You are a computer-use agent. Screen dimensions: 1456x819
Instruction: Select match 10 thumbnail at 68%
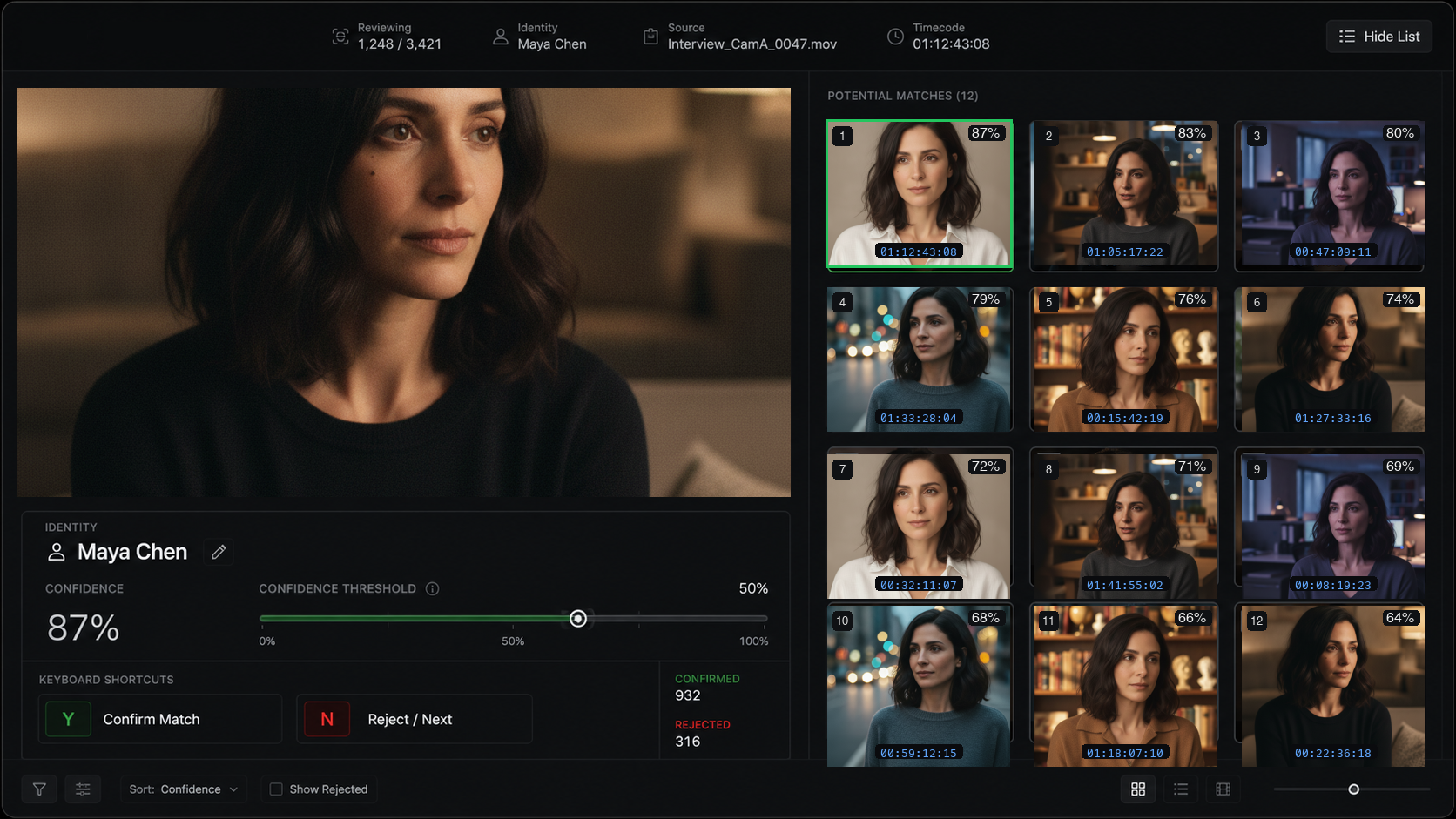(x=920, y=686)
